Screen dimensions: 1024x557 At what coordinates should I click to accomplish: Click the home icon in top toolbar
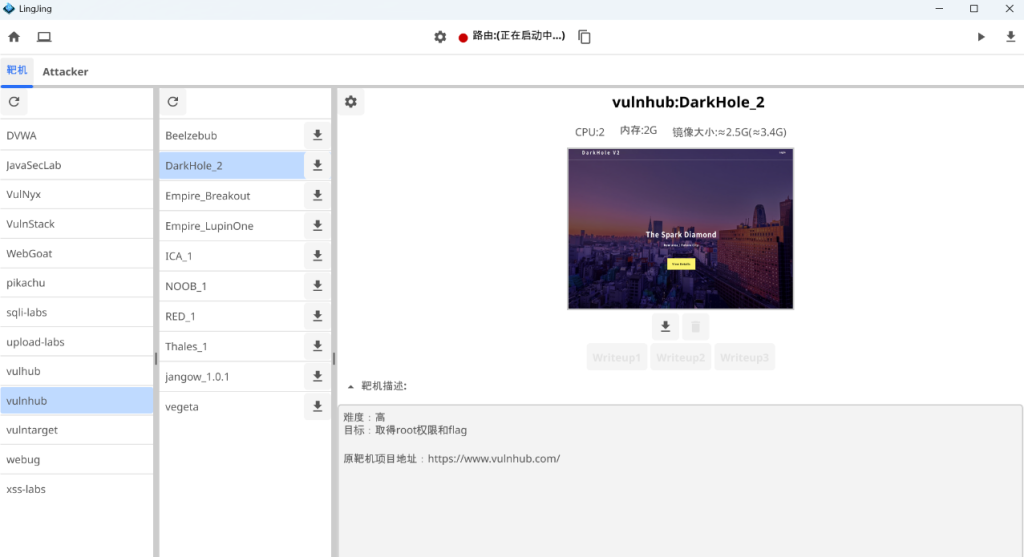click(x=14, y=37)
